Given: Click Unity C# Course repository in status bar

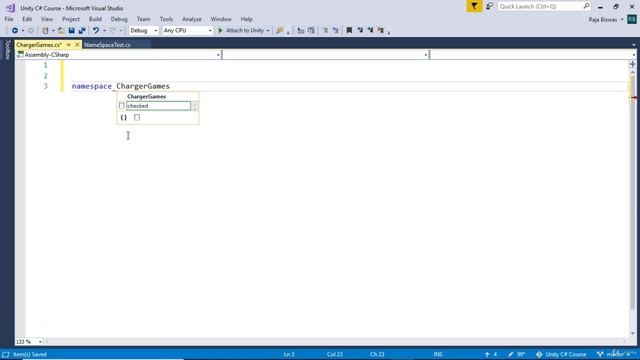Looking at the screenshot, I should click(x=561, y=354).
